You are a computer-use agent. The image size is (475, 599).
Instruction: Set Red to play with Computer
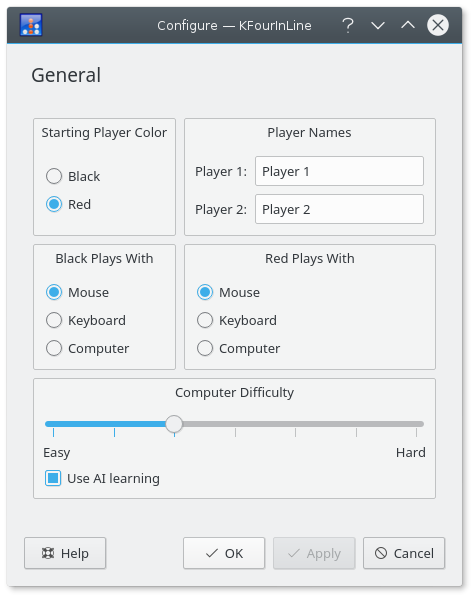(238, 348)
